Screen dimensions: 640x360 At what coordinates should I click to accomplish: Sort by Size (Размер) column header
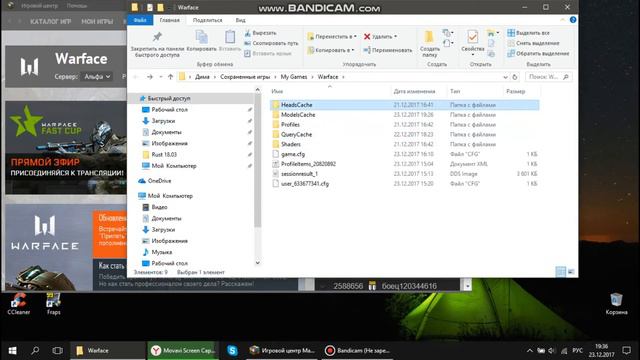[x=516, y=91]
